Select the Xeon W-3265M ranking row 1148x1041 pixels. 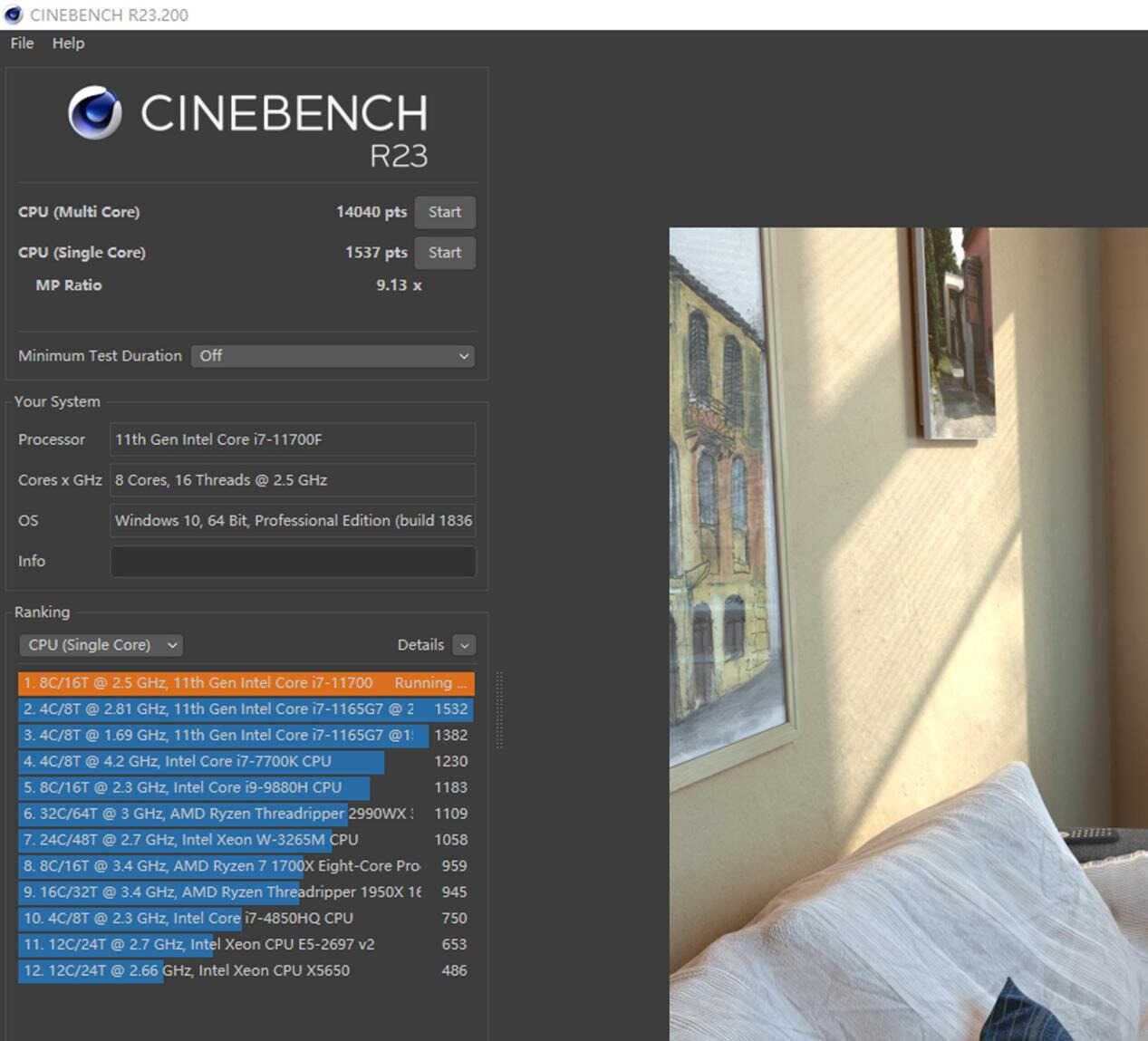click(246, 841)
